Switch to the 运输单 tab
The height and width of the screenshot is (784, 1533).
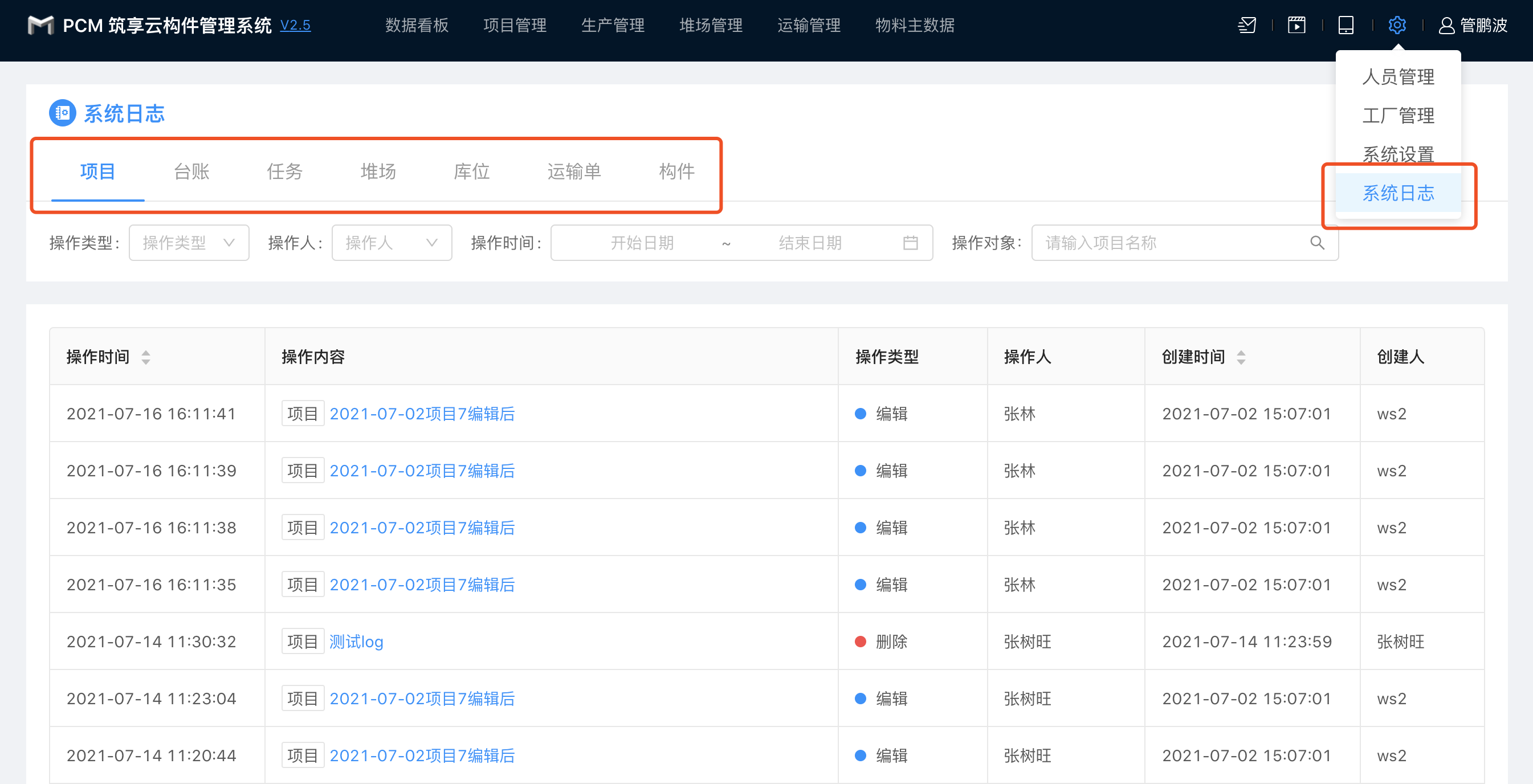[574, 171]
